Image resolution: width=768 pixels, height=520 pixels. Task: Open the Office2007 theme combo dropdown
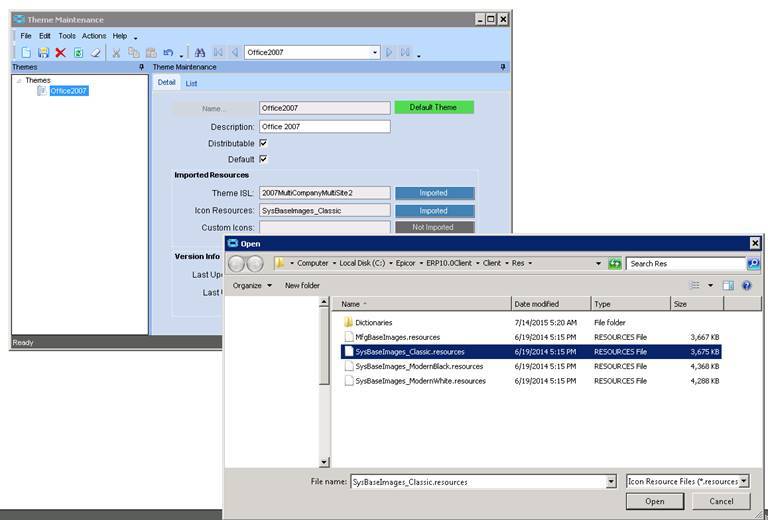375,52
